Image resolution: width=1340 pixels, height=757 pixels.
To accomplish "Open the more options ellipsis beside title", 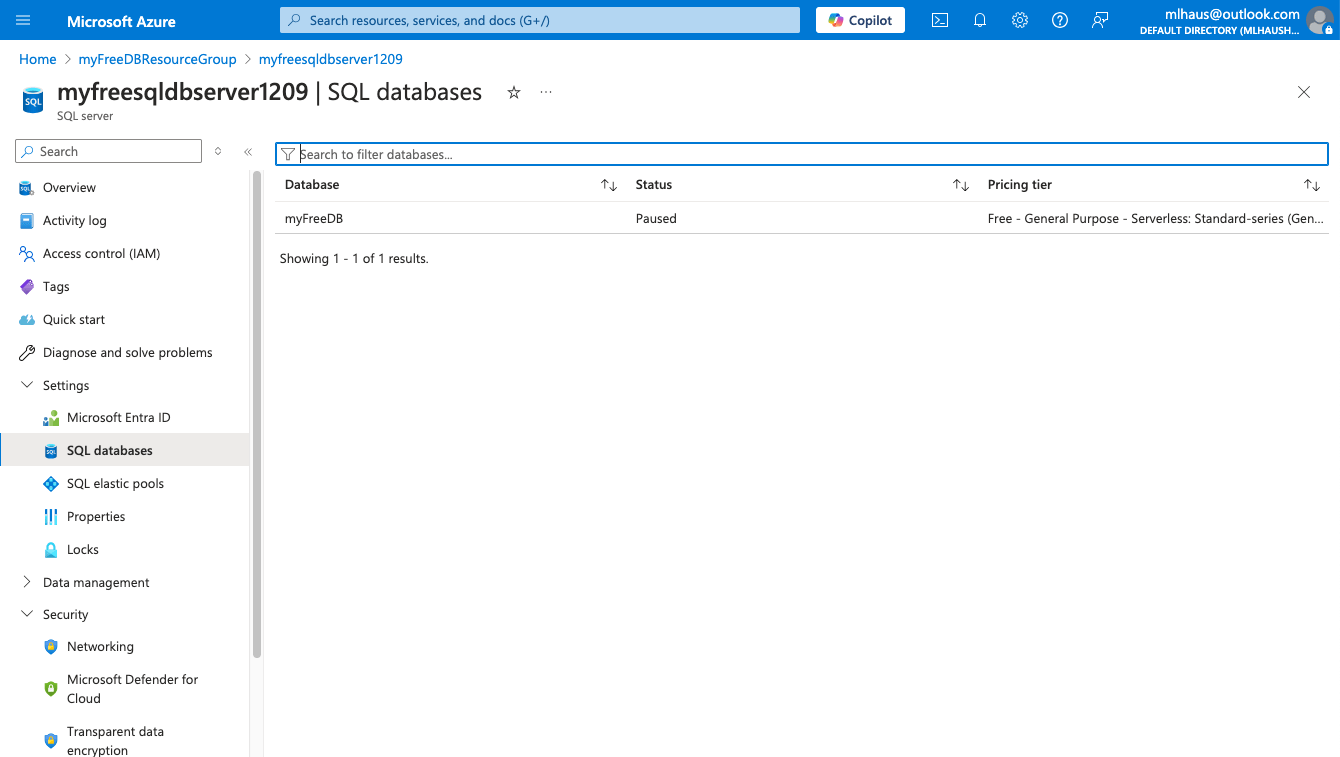I will [546, 92].
